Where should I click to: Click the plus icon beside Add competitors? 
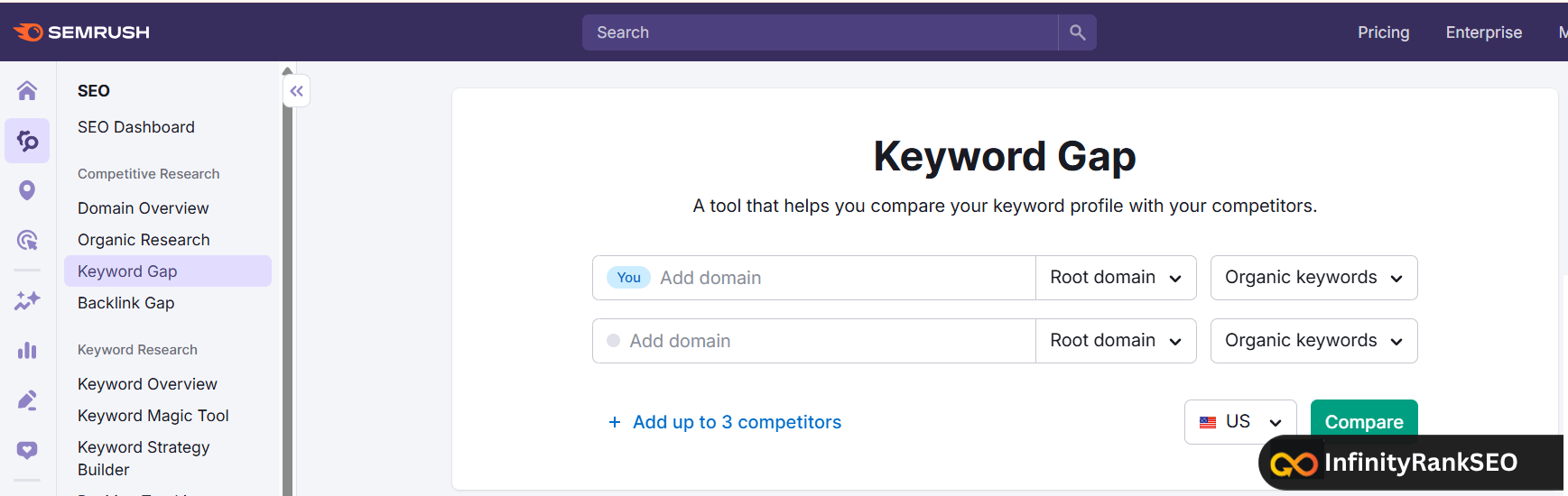coord(615,422)
